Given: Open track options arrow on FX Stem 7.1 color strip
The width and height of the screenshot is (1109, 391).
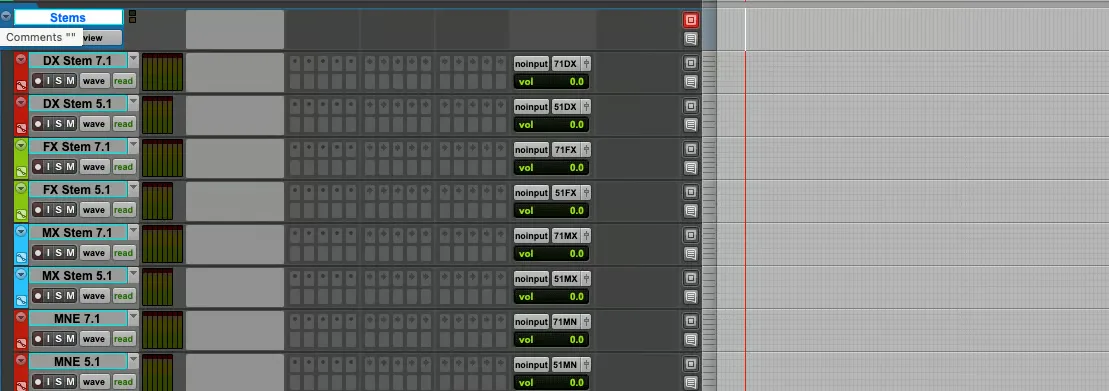Looking at the screenshot, I should pyautogui.click(x=21, y=146).
